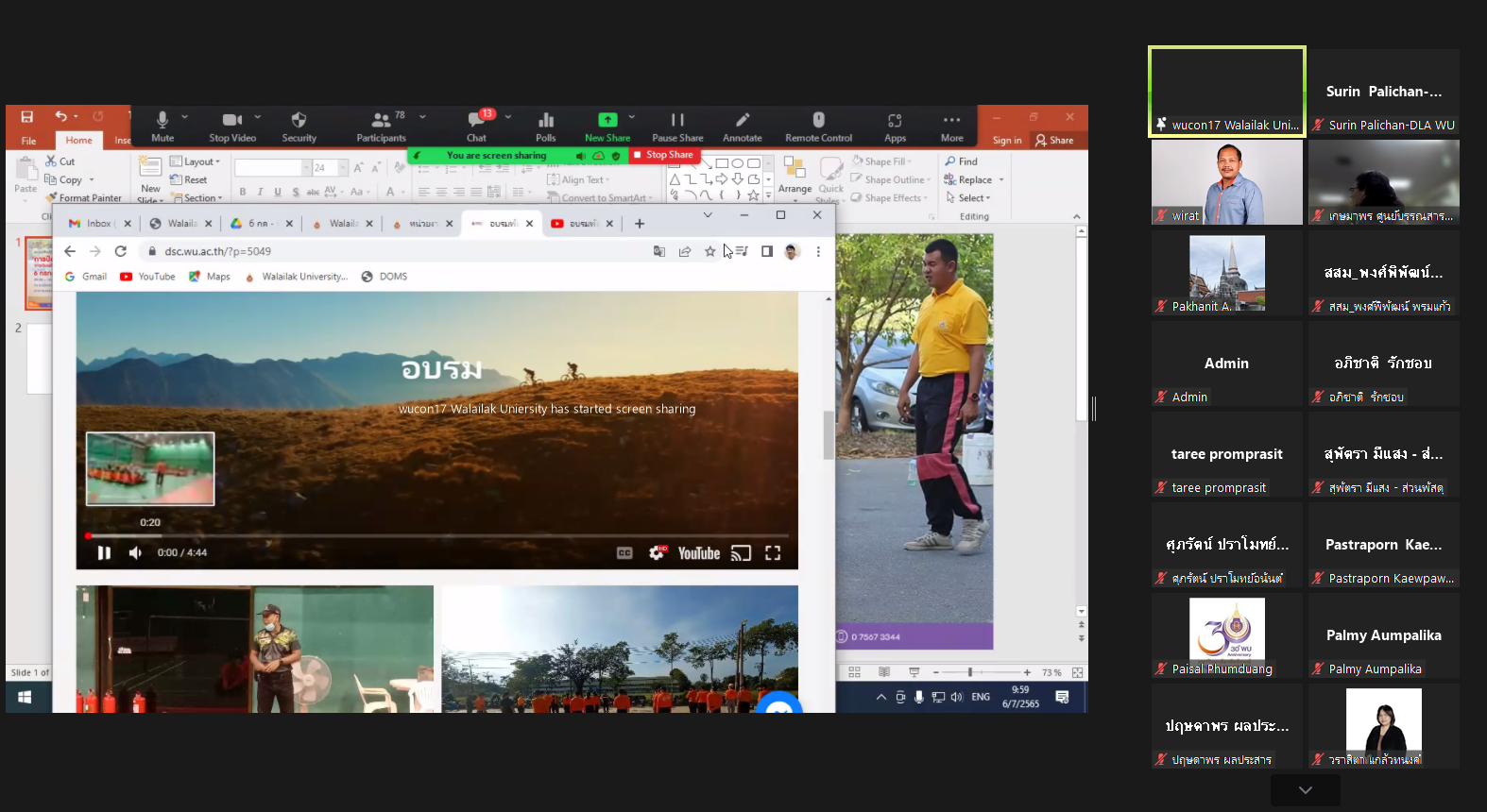Open the Gmail bookmark

pyautogui.click(x=86, y=277)
